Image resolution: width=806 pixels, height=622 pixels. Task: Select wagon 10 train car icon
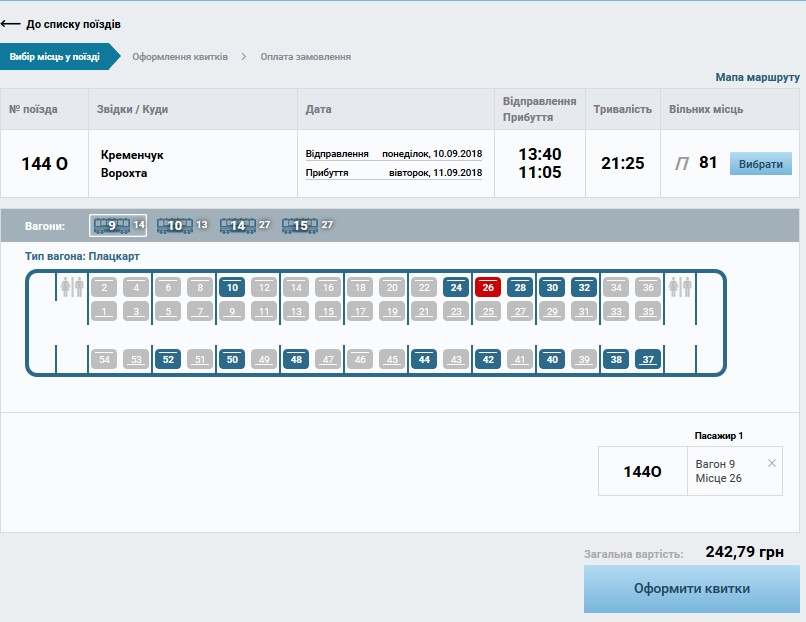(175, 226)
